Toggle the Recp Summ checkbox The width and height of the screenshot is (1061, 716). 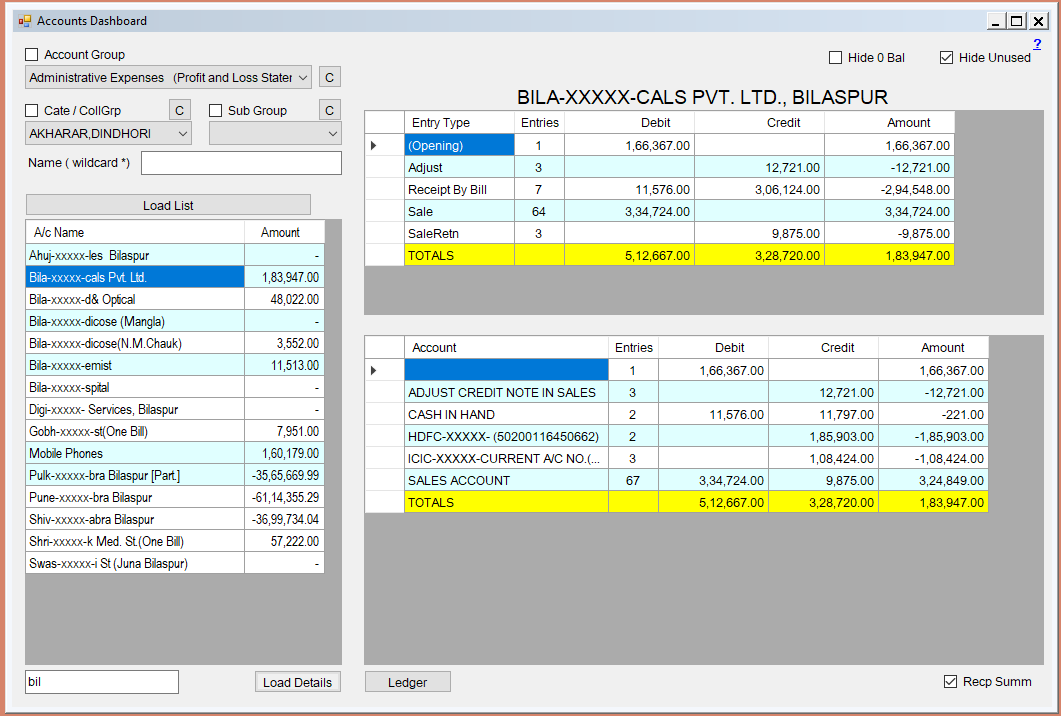tap(951, 681)
